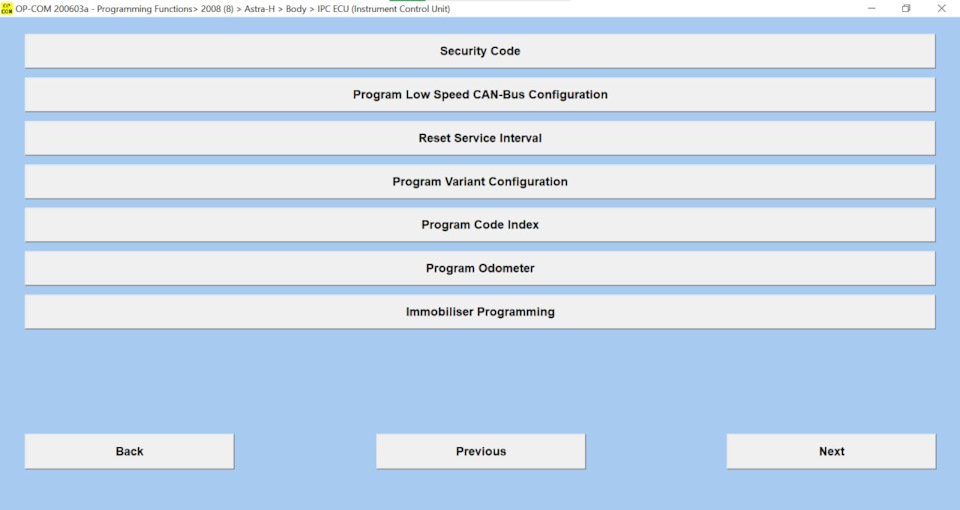Open Immobiliser Programming

click(480, 312)
